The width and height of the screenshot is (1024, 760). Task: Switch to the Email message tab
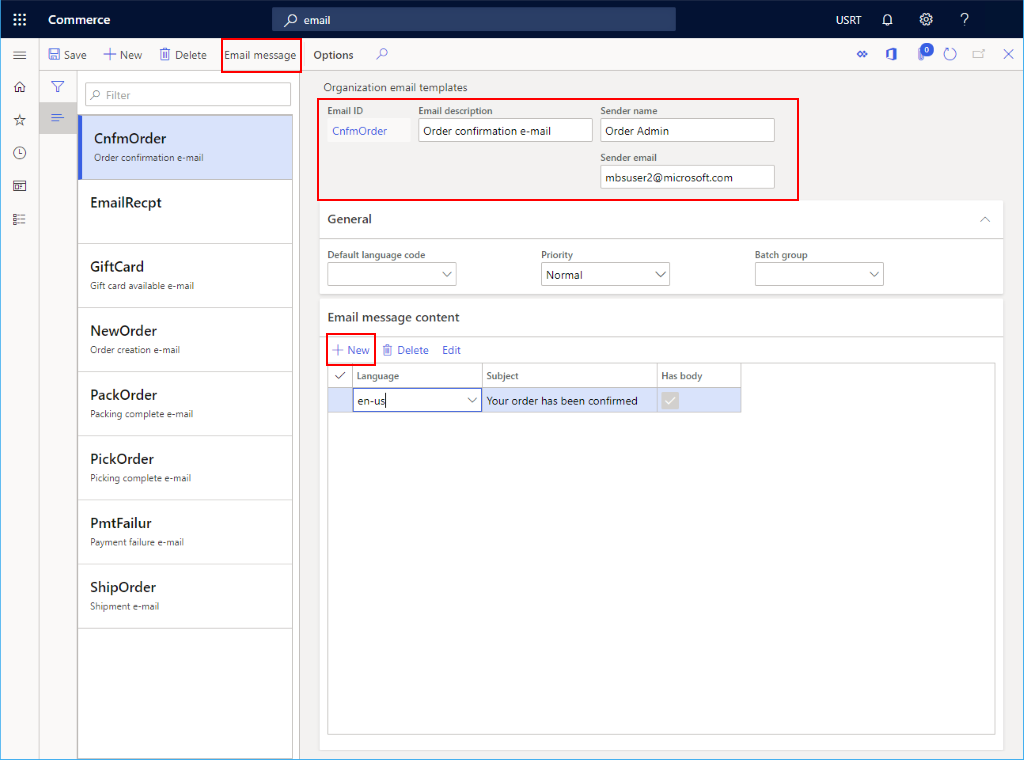point(260,55)
